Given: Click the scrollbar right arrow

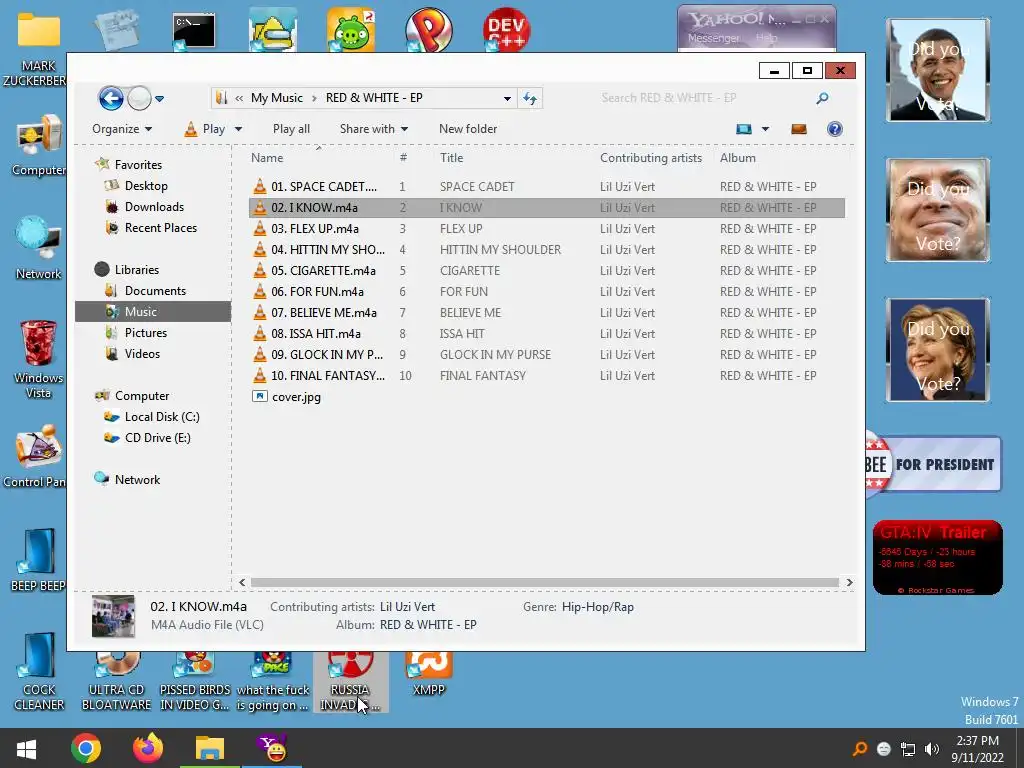Looking at the screenshot, I should (x=849, y=582).
